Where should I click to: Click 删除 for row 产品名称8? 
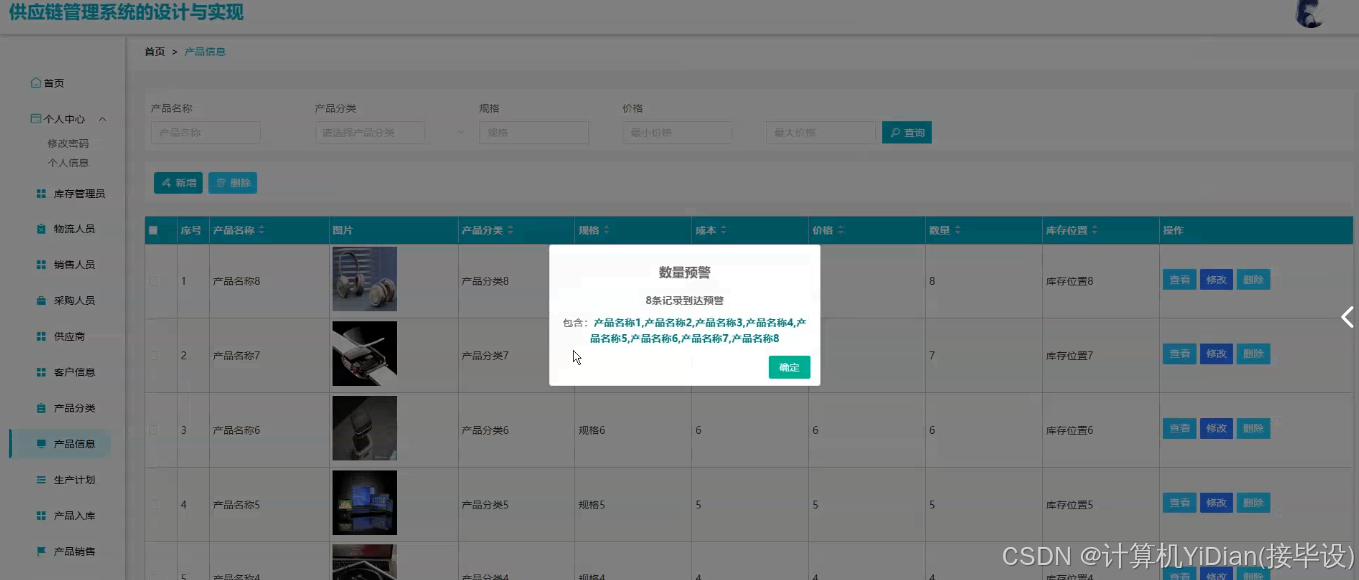pyautogui.click(x=1253, y=280)
